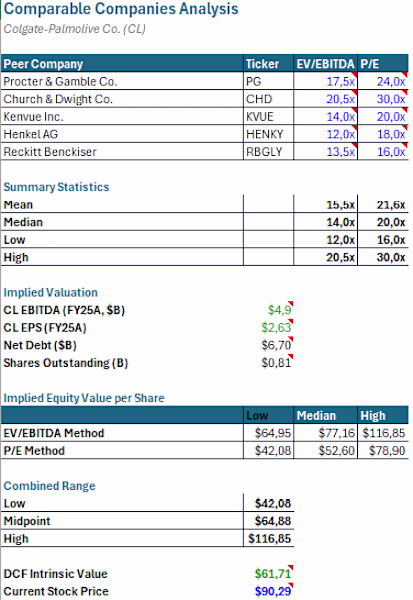Select the Median P/E value 20,0x
Screen dimensions: 413x600
click(x=383, y=222)
